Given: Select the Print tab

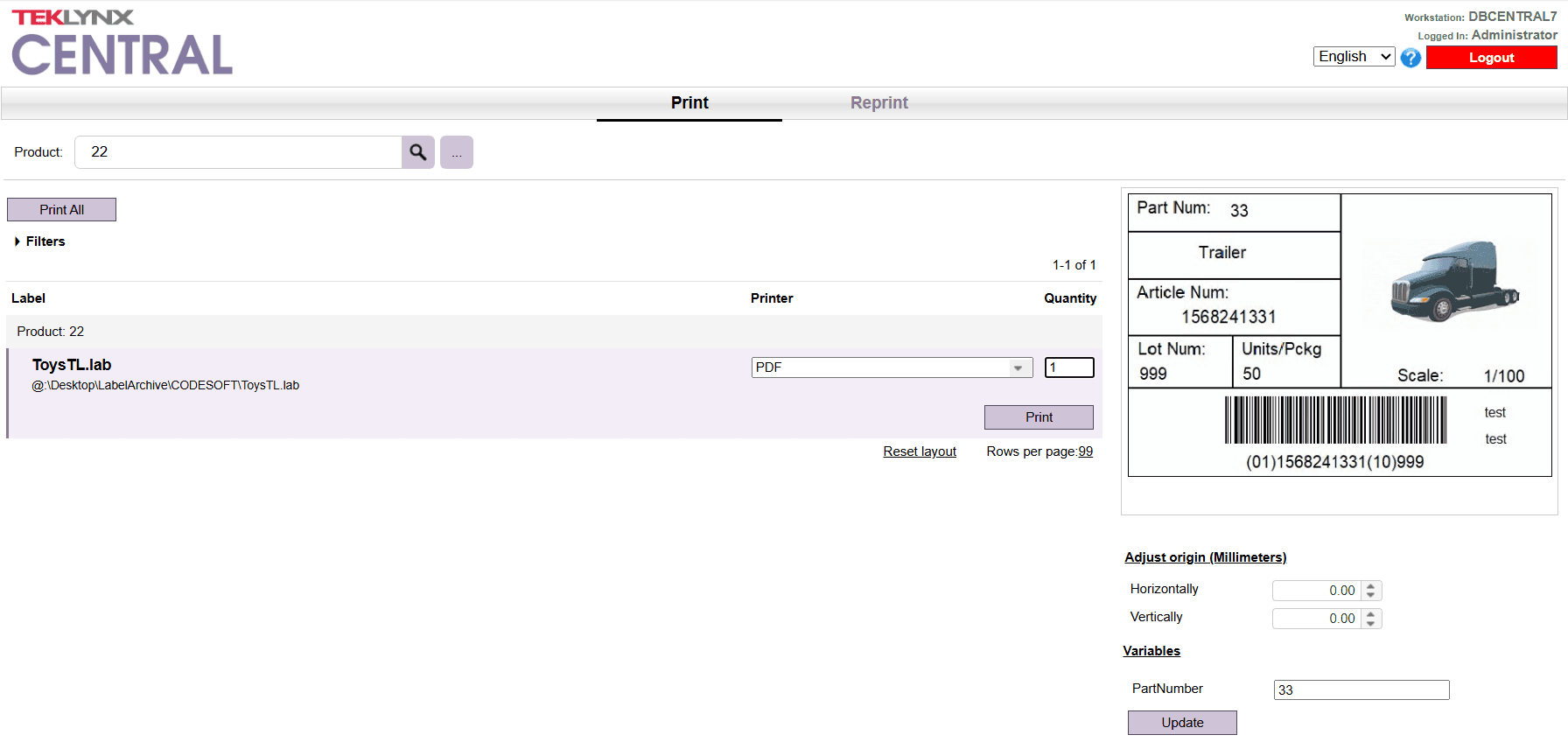Looking at the screenshot, I should pyautogui.click(x=689, y=102).
